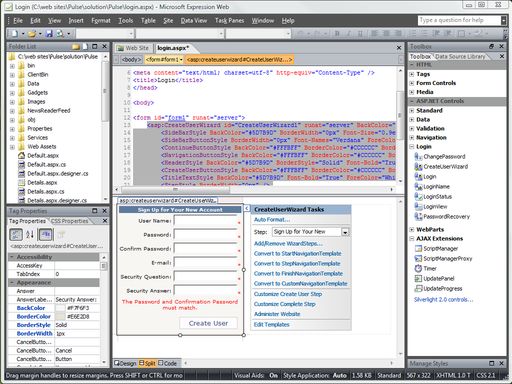This screenshot has width=512, height=384.
Task: Click the New Page toolbar icon
Action: point(14,34)
